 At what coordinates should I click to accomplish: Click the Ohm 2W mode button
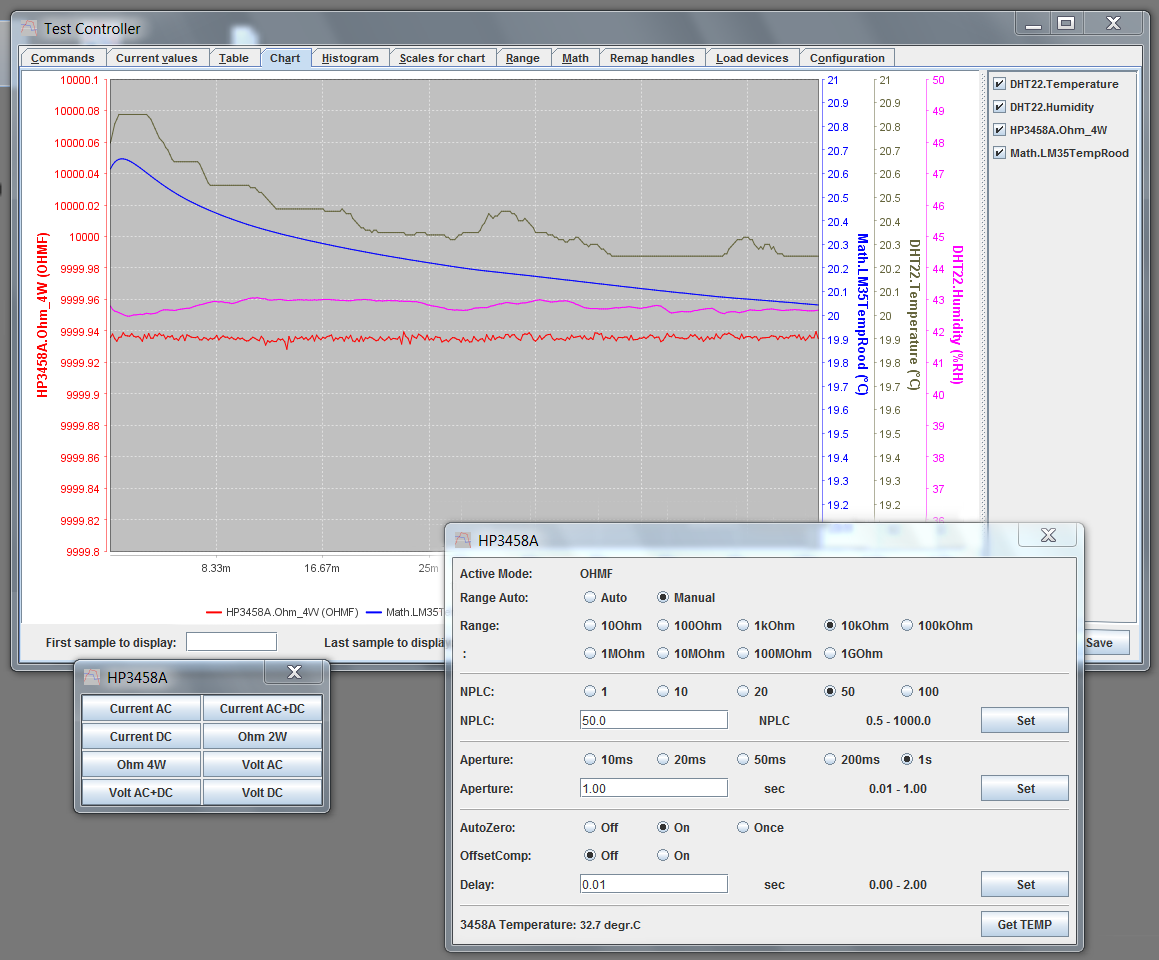(263, 737)
